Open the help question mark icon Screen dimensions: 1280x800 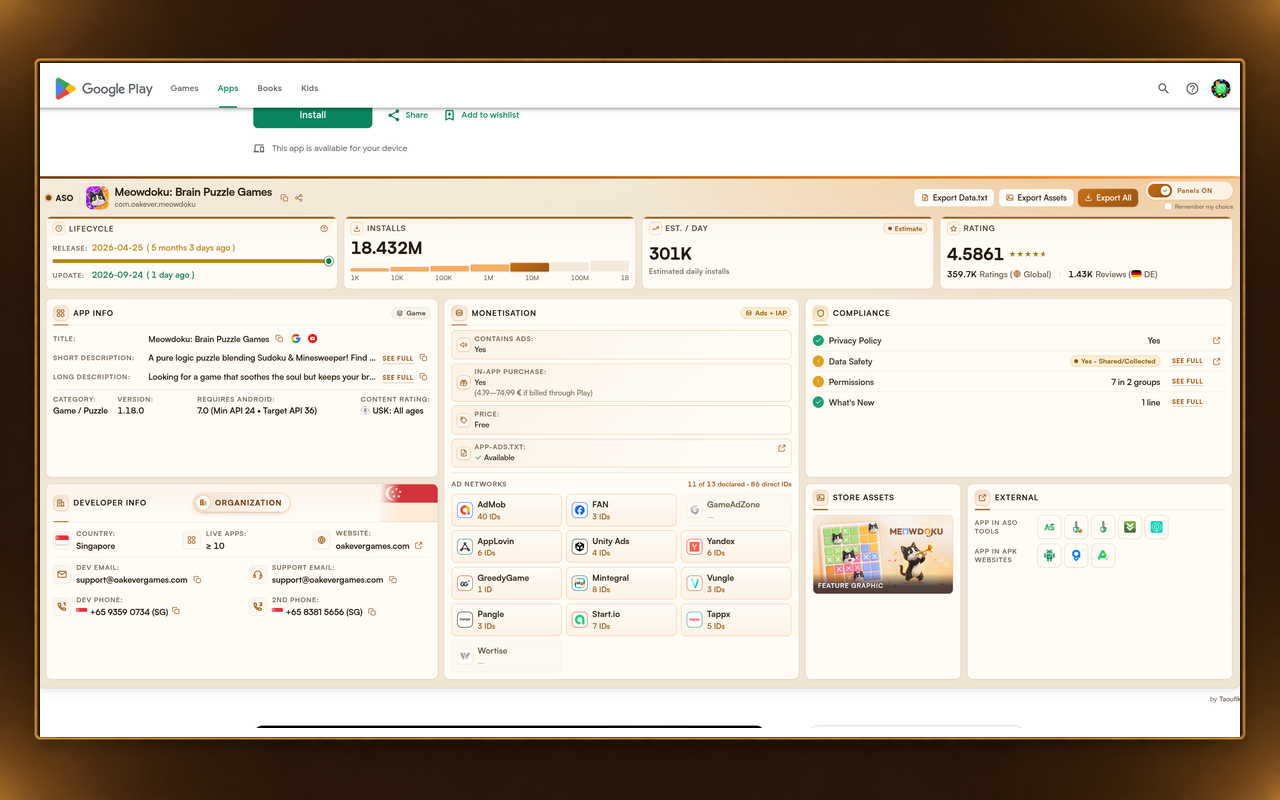pyautogui.click(x=1192, y=88)
